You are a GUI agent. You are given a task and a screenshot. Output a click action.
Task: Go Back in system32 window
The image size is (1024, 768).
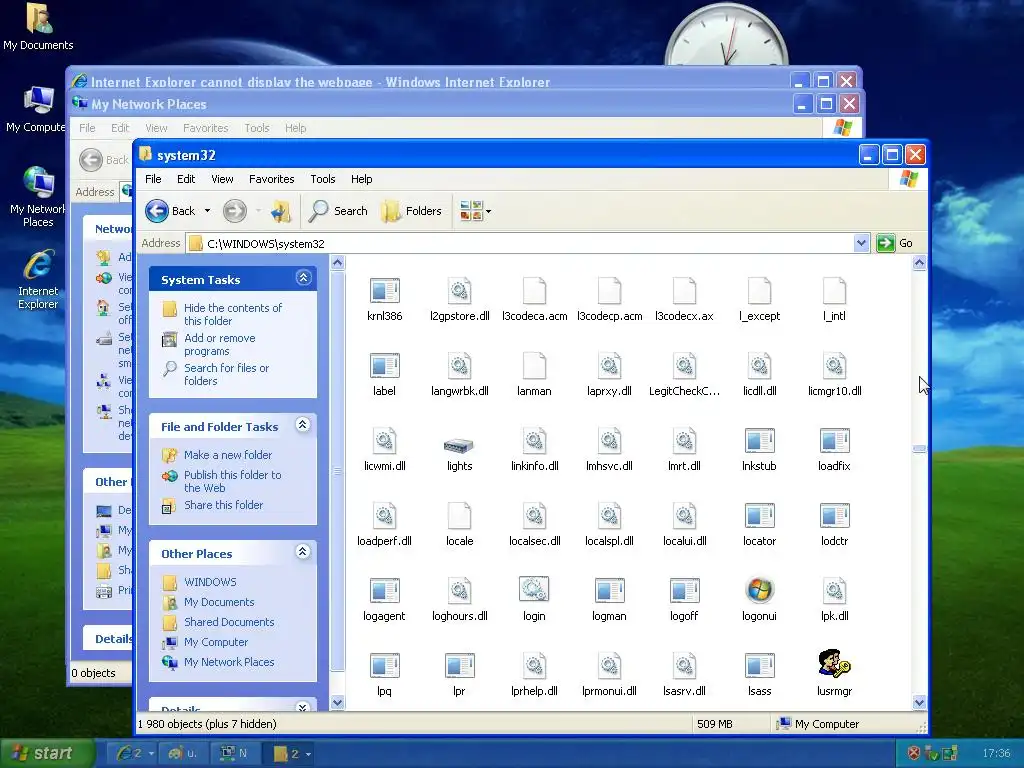170,211
